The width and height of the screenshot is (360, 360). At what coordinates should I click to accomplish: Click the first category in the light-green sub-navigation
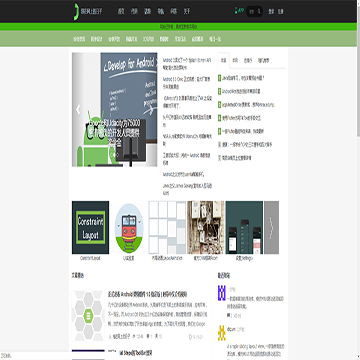tap(79, 39)
